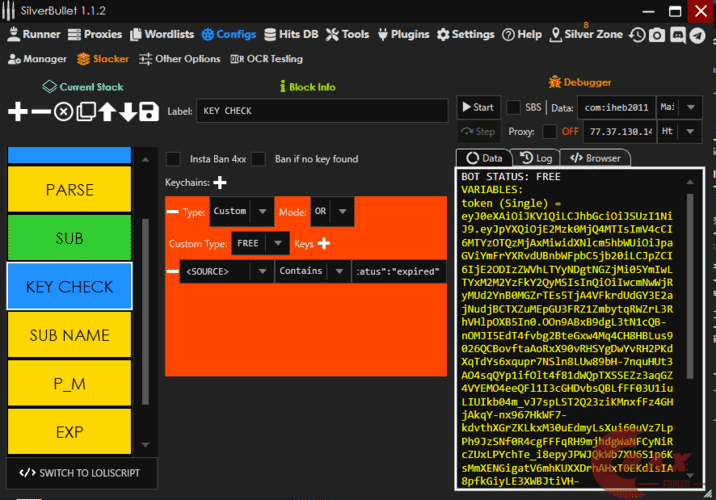The height and width of the screenshot is (500, 716).
Task: Move the selected block up with arrow icon
Action: (x=107, y=111)
